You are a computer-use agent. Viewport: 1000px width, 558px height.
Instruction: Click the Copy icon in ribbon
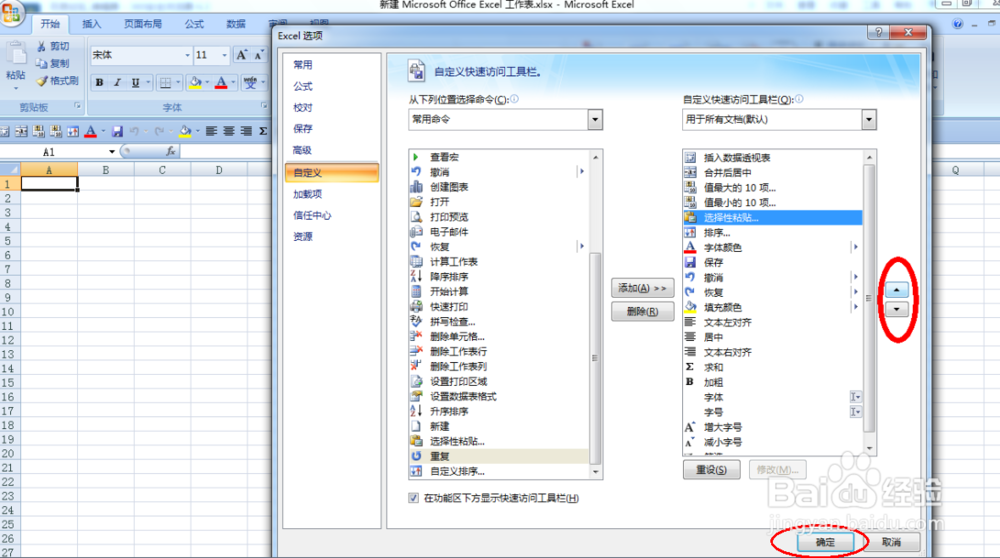[41, 63]
